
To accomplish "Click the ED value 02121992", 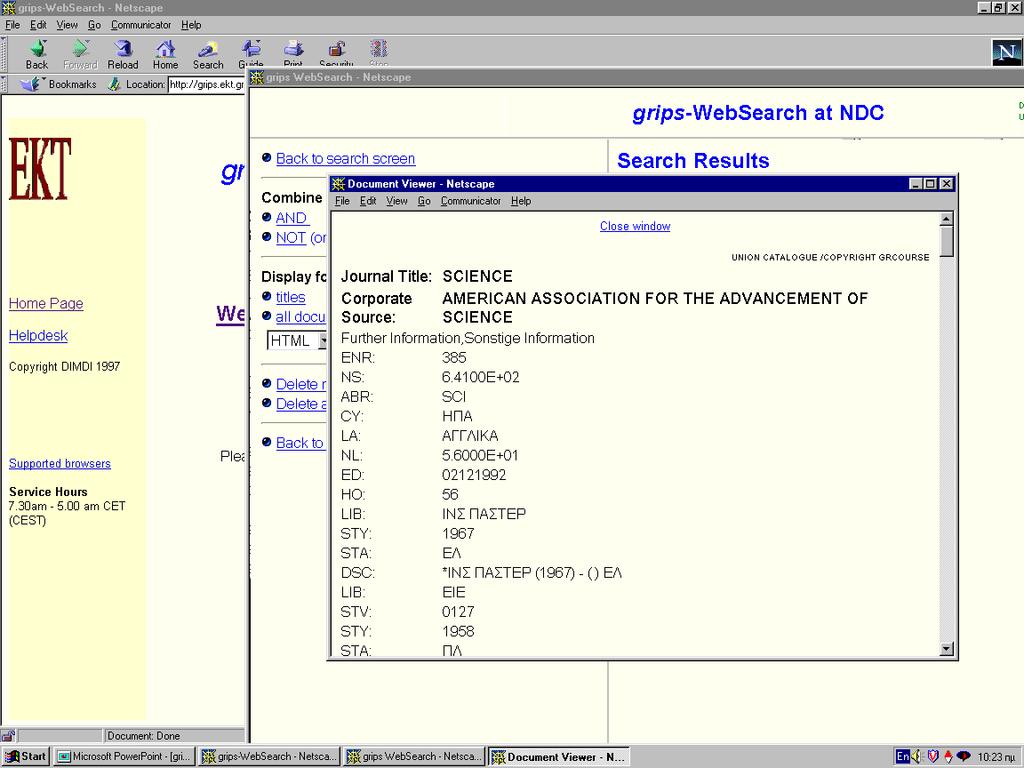I will pyautogui.click(x=474, y=475).
